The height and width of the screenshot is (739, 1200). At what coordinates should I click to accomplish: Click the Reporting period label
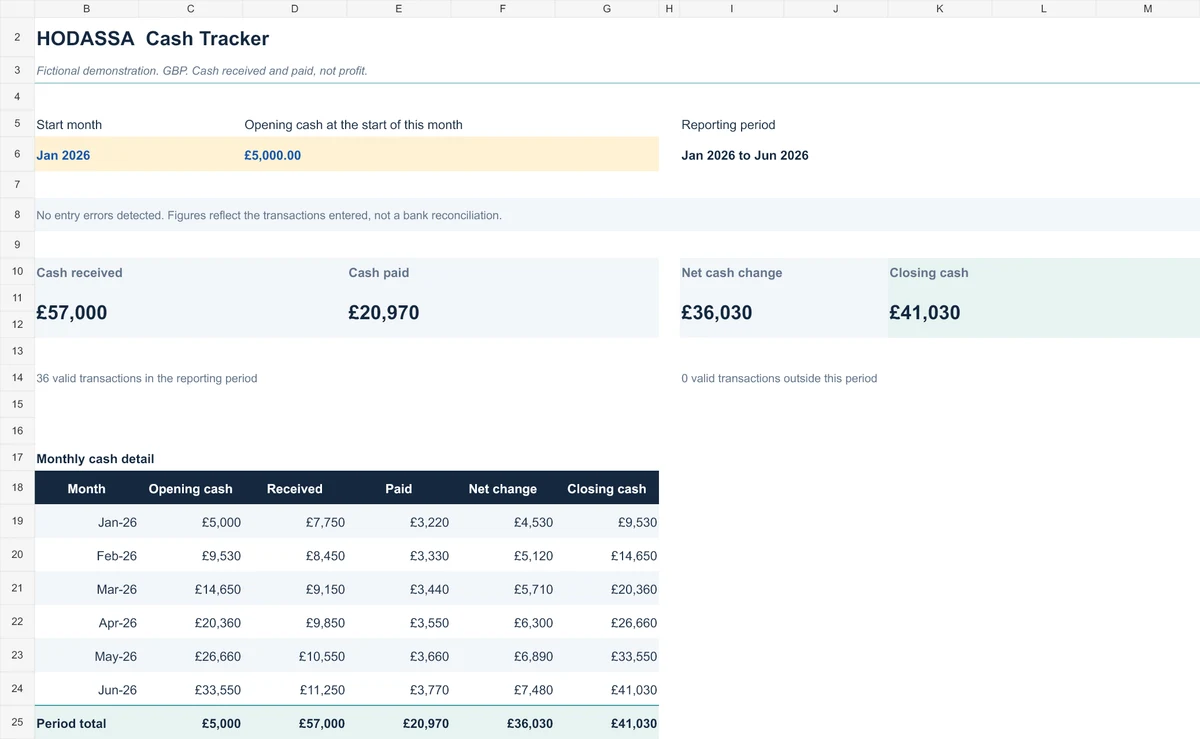(728, 125)
